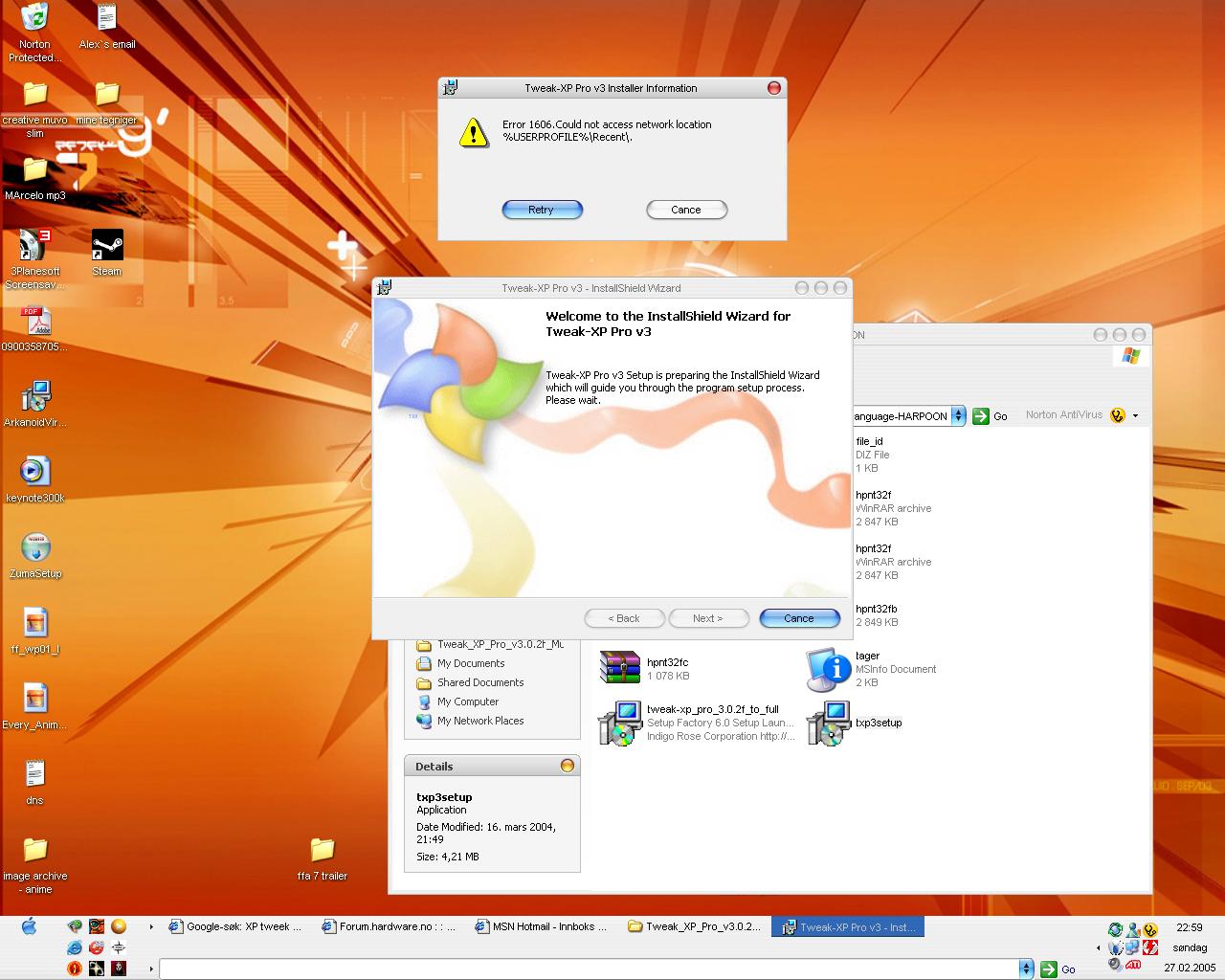
Task: Collapse the Details panel in Explorer
Action: [568, 766]
